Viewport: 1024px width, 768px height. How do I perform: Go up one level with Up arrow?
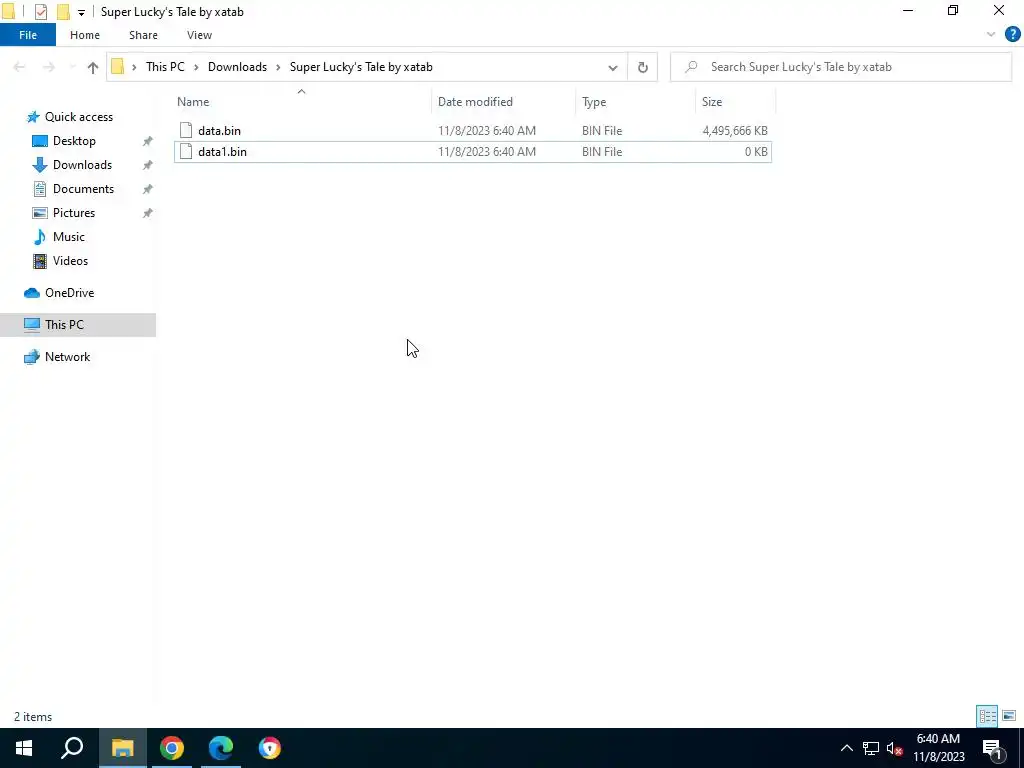coord(93,67)
